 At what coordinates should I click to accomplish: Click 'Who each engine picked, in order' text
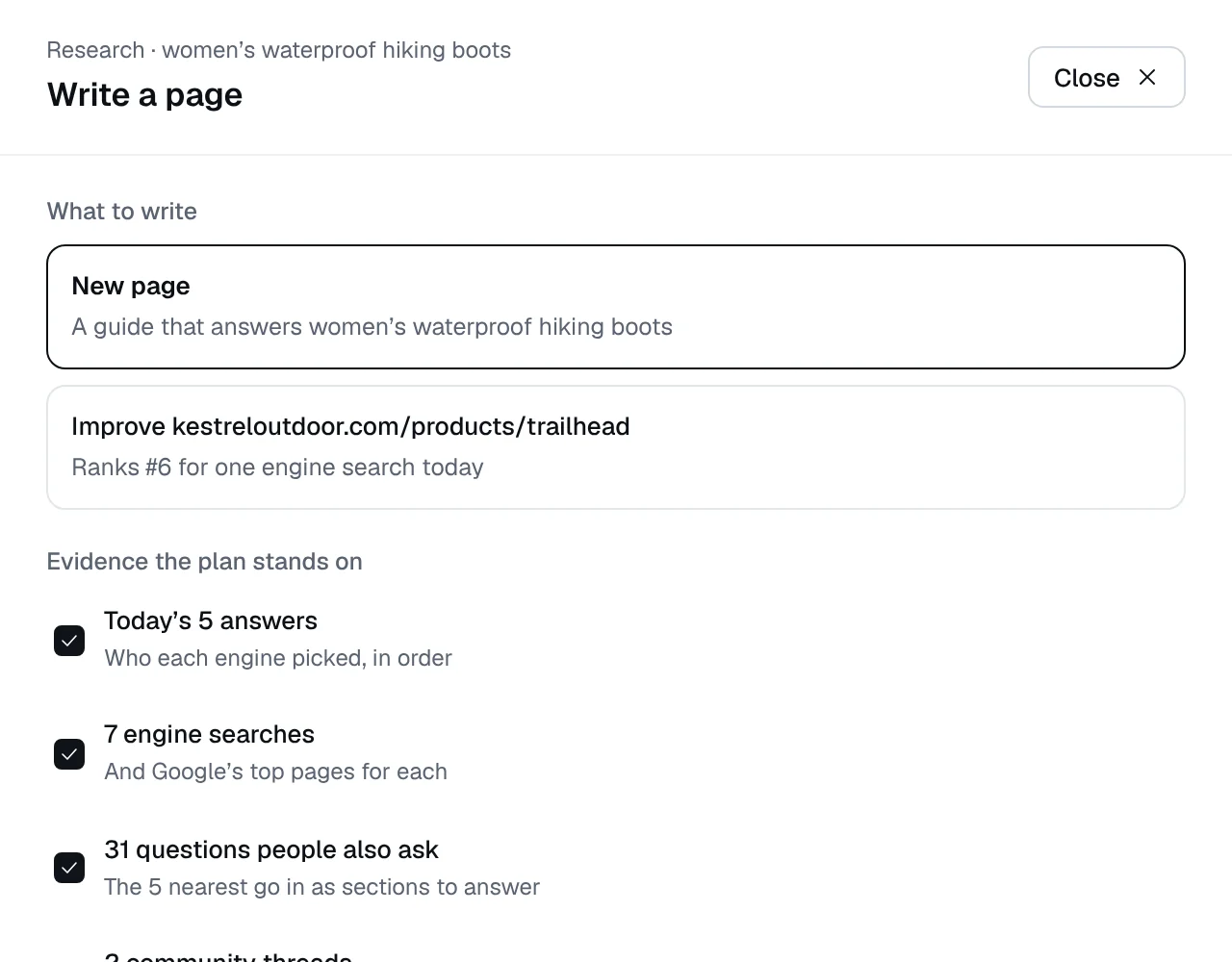coord(278,658)
